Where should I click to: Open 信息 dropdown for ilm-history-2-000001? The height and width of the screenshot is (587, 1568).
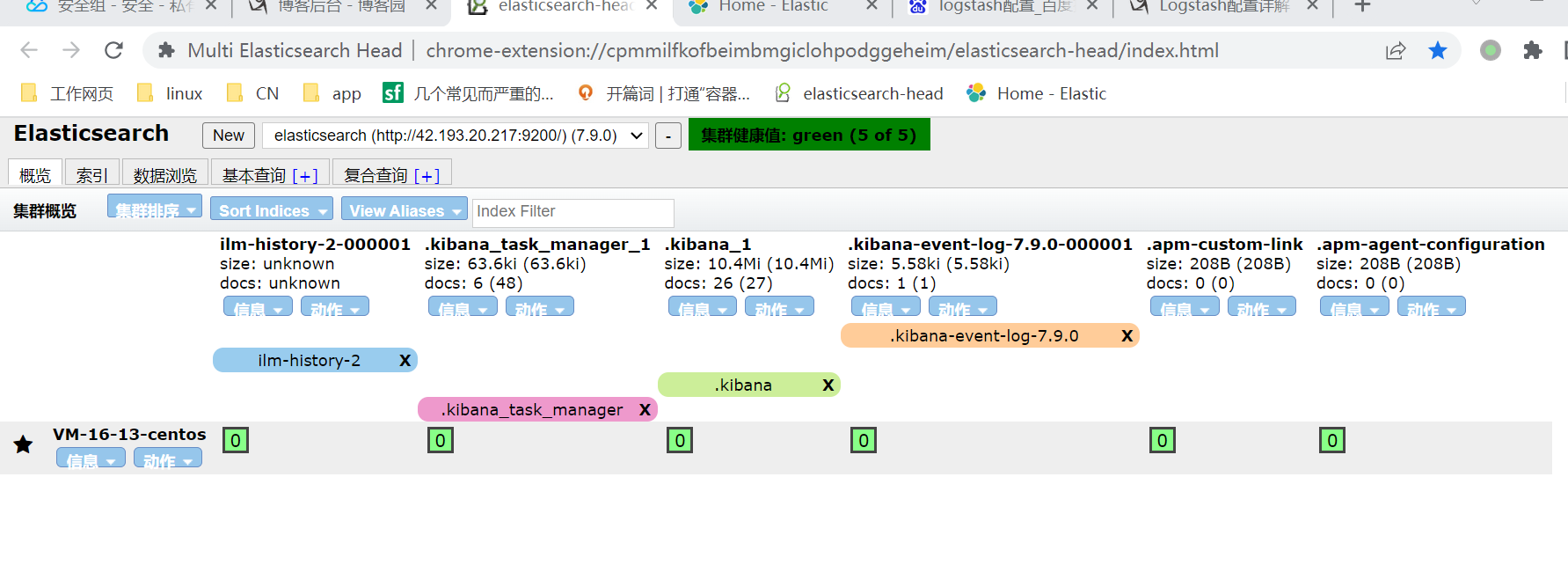point(258,307)
